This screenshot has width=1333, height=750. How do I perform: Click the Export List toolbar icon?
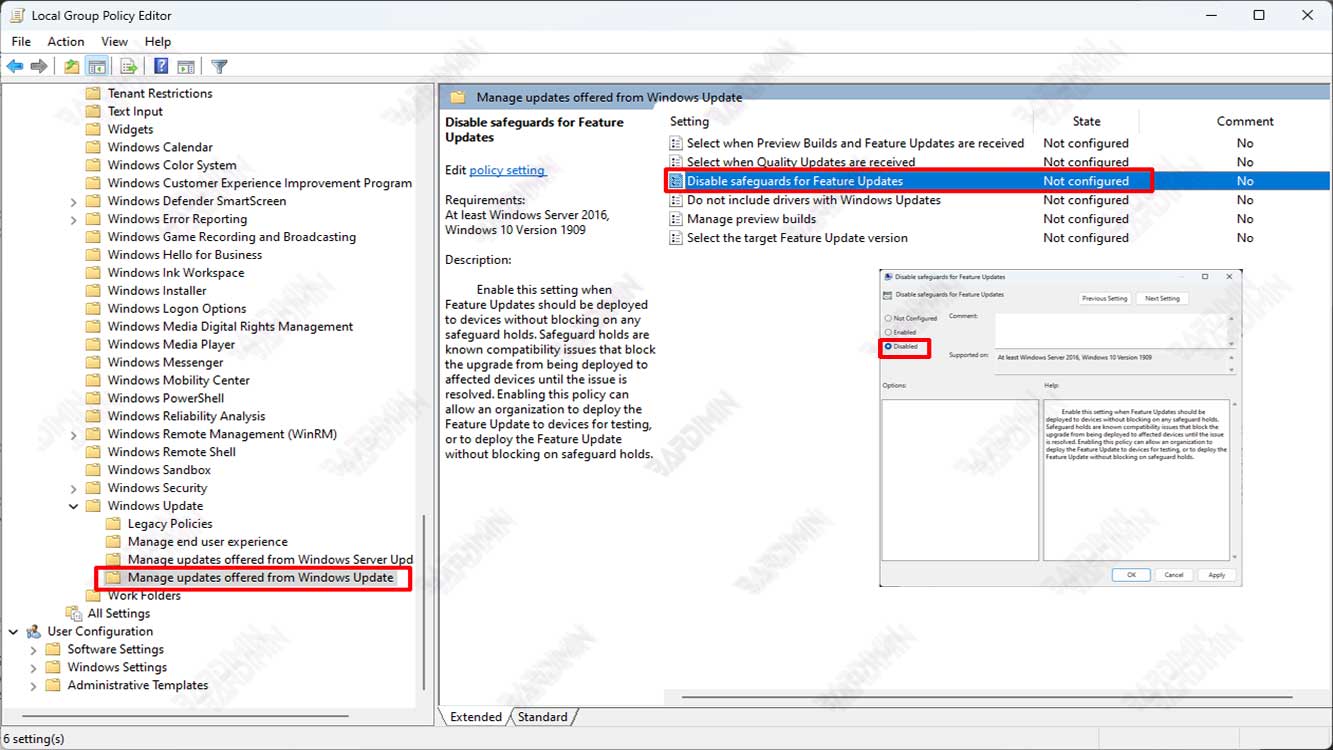(128, 67)
